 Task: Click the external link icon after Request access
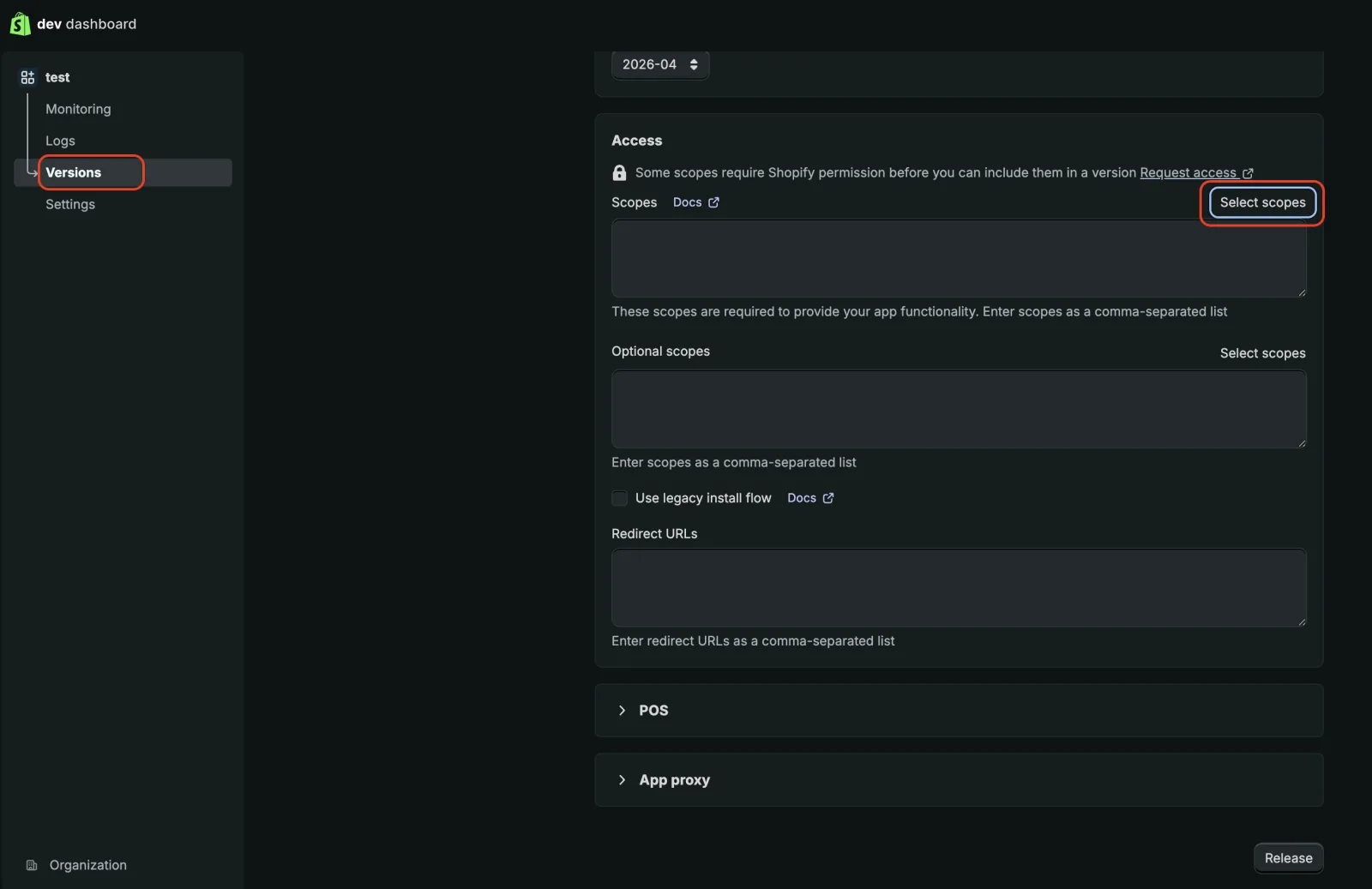tap(1248, 173)
